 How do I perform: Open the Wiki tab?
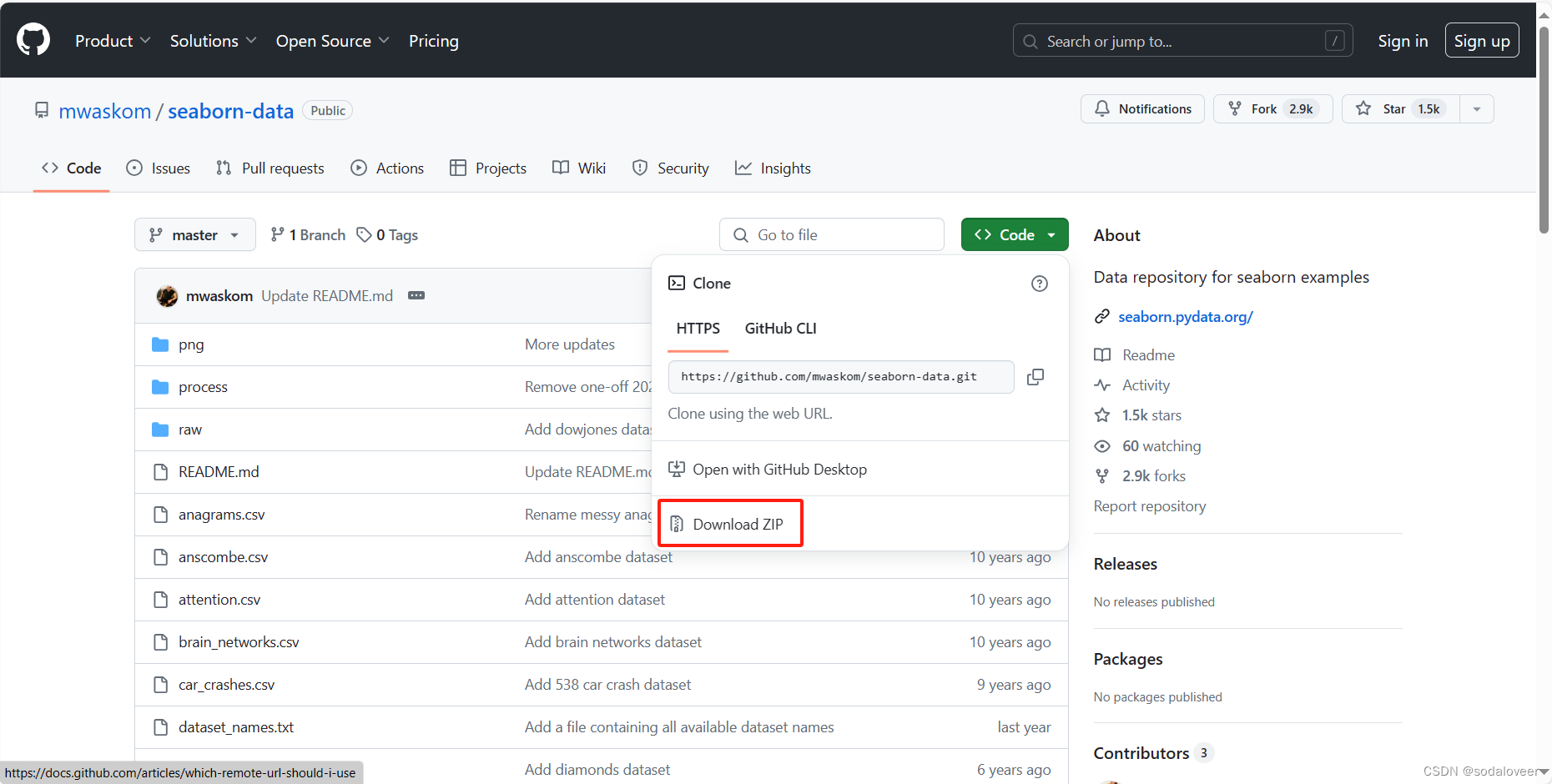coord(579,168)
